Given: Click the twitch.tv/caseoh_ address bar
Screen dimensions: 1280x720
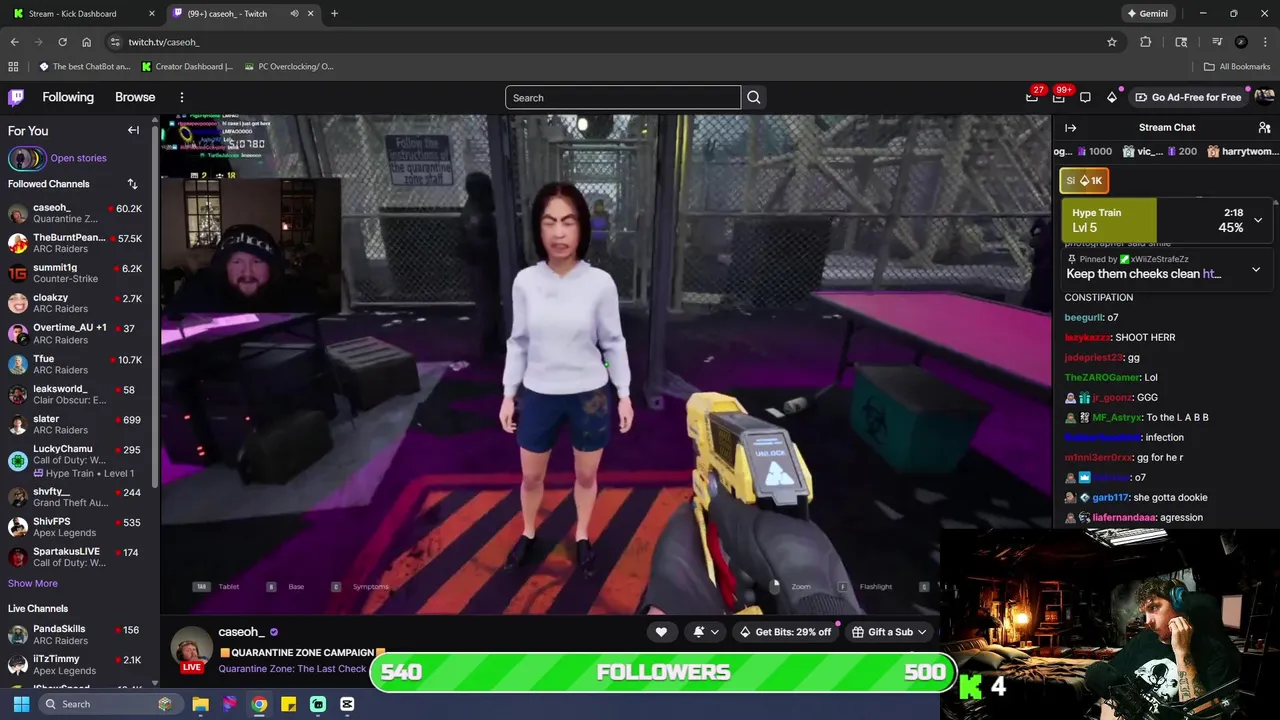Looking at the screenshot, I should pos(610,42).
